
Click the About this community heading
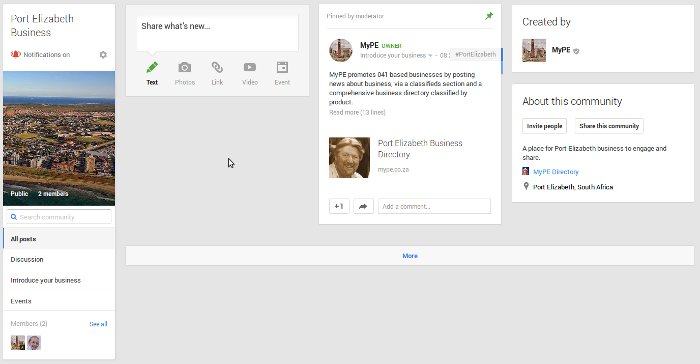572,101
